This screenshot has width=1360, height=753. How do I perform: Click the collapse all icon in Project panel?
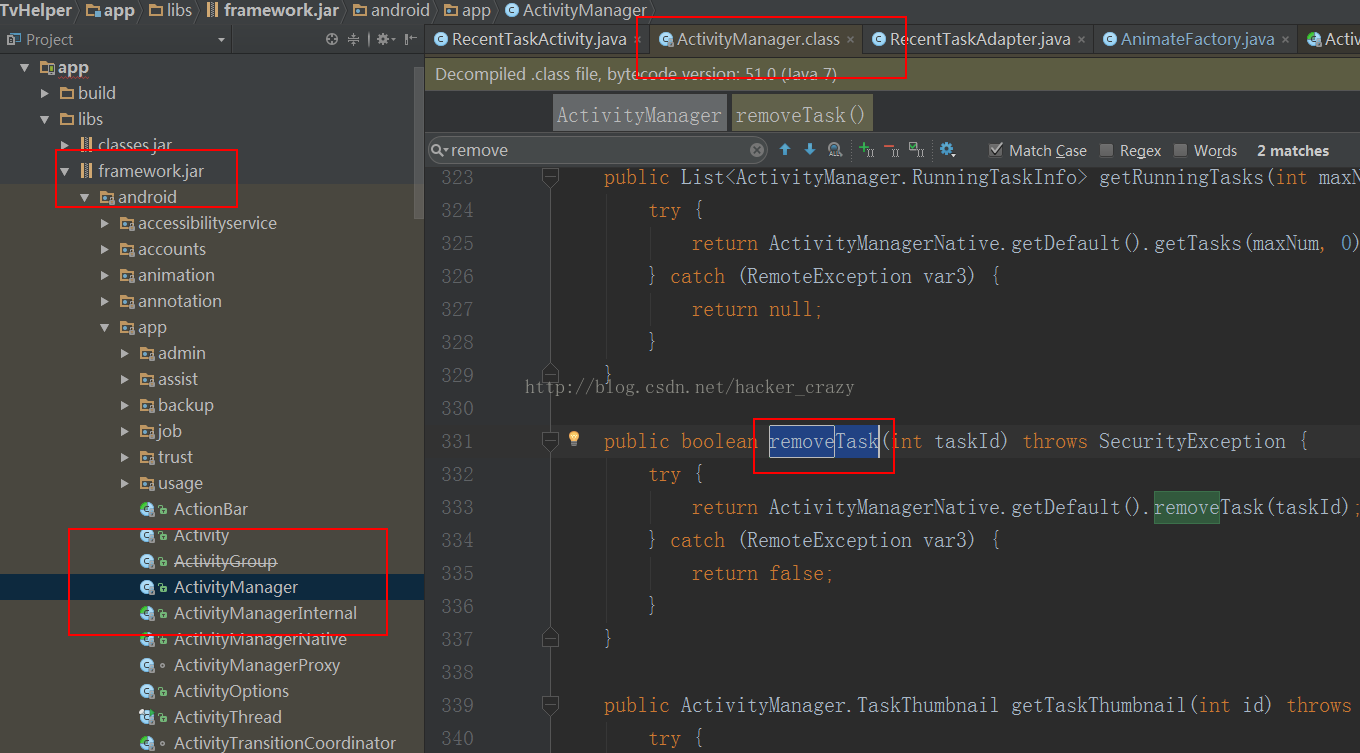(x=353, y=39)
